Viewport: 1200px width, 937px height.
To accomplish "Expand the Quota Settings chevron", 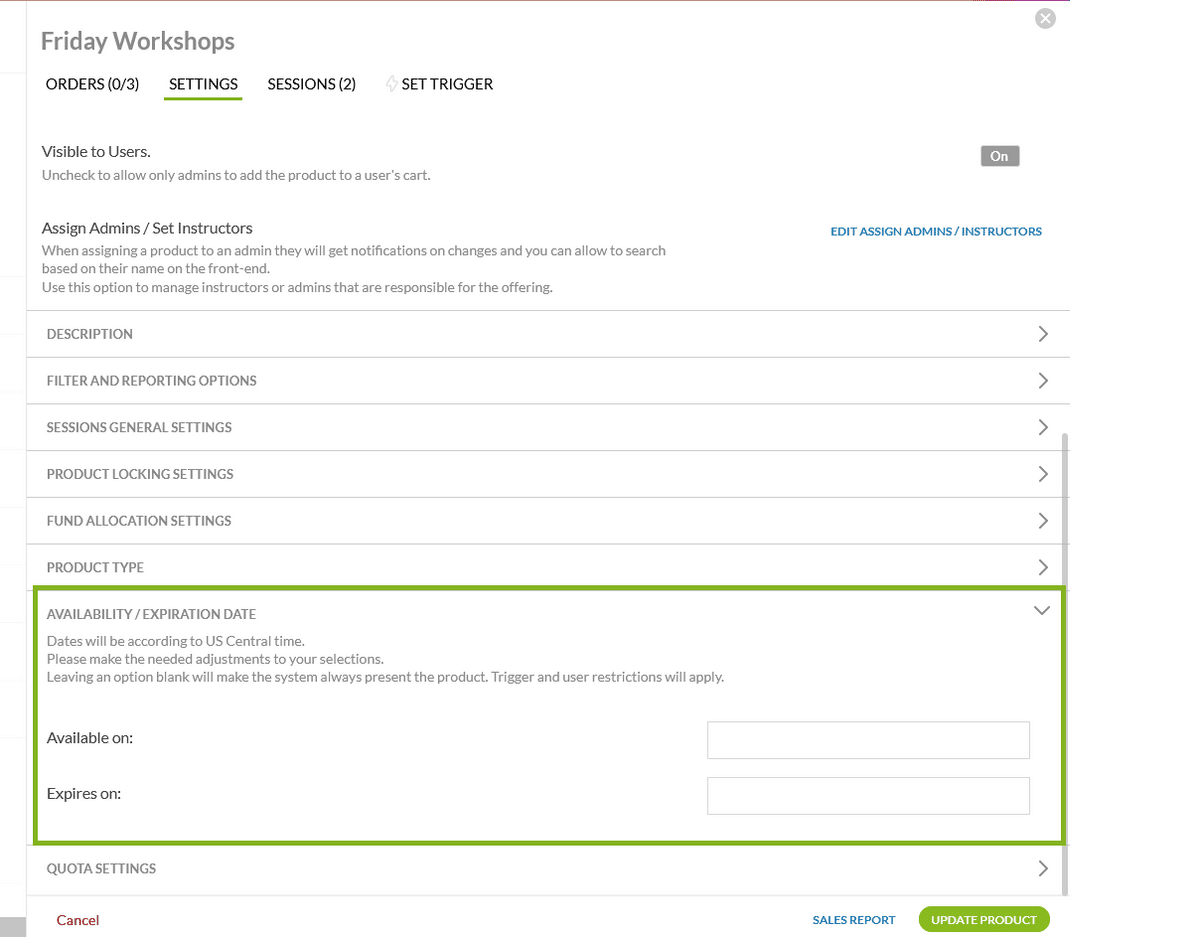I will [x=1042, y=868].
